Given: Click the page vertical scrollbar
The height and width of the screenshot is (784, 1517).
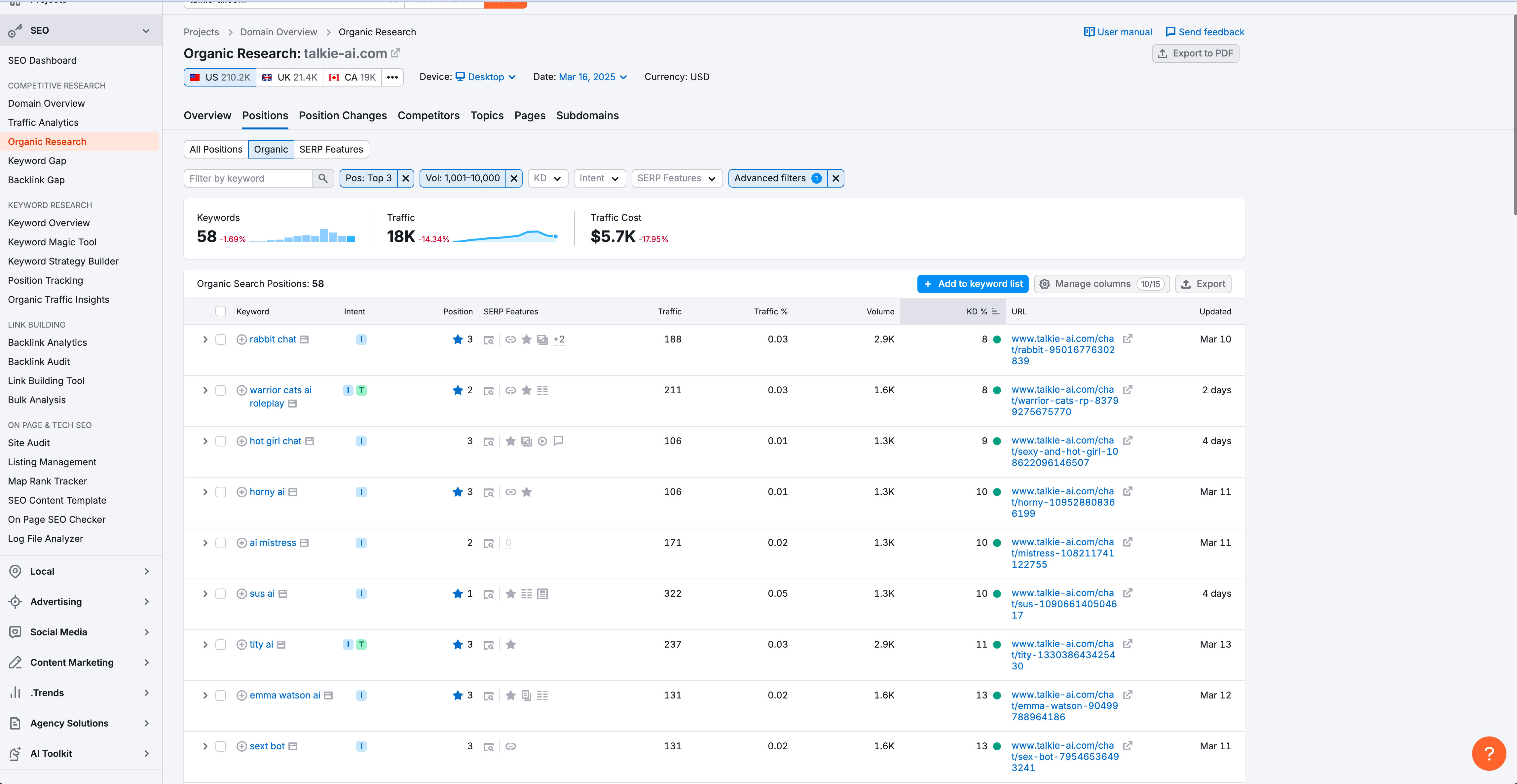Looking at the screenshot, I should tap(1514, 115).
